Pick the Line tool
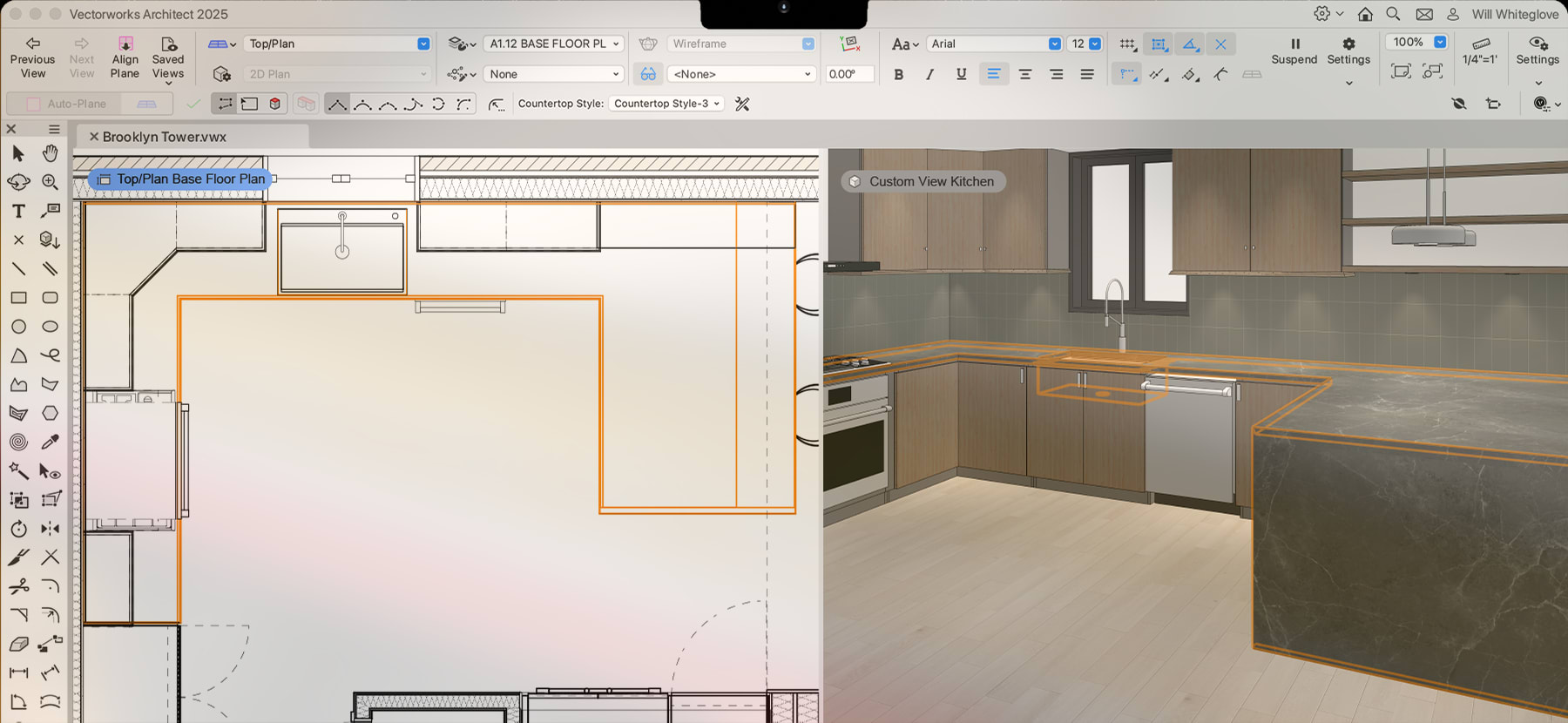This screenshot has width=1568, height=723. click(18, 268)
